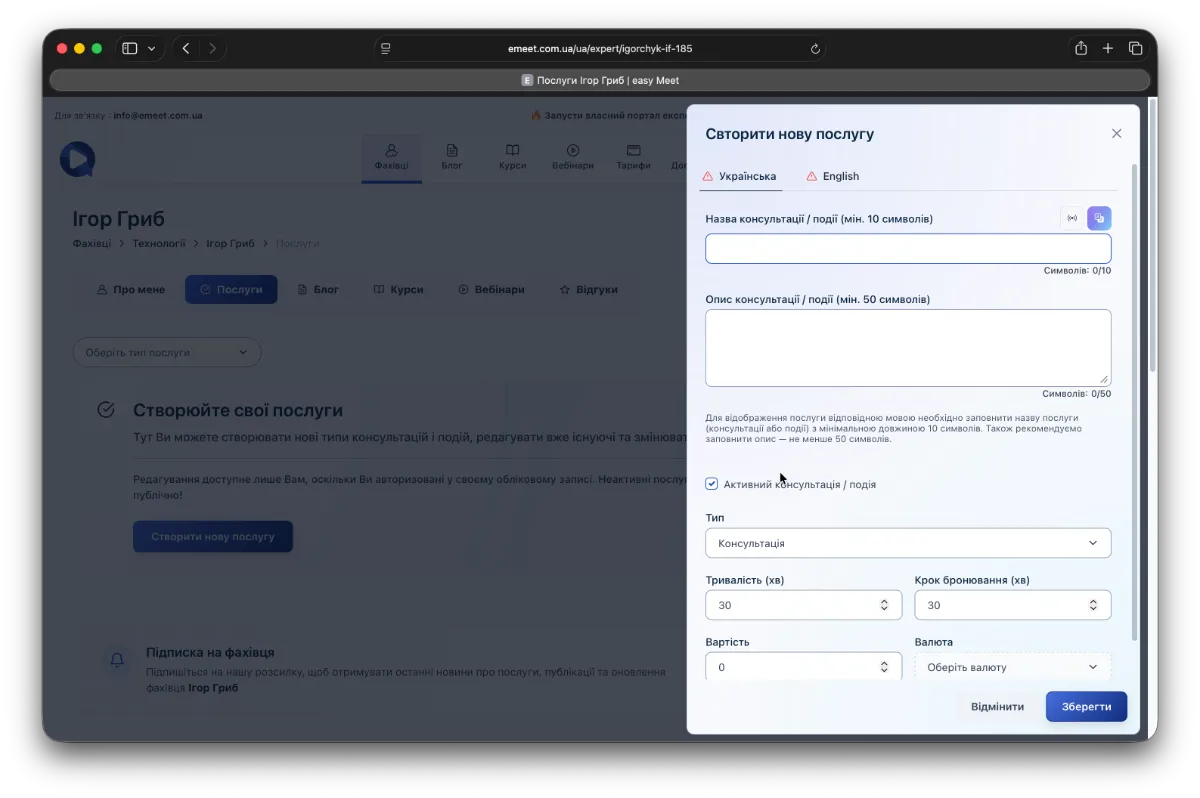Open the 'Тип' Консультація dropdown
The image size is (1200, 798).
click(907, 543)
